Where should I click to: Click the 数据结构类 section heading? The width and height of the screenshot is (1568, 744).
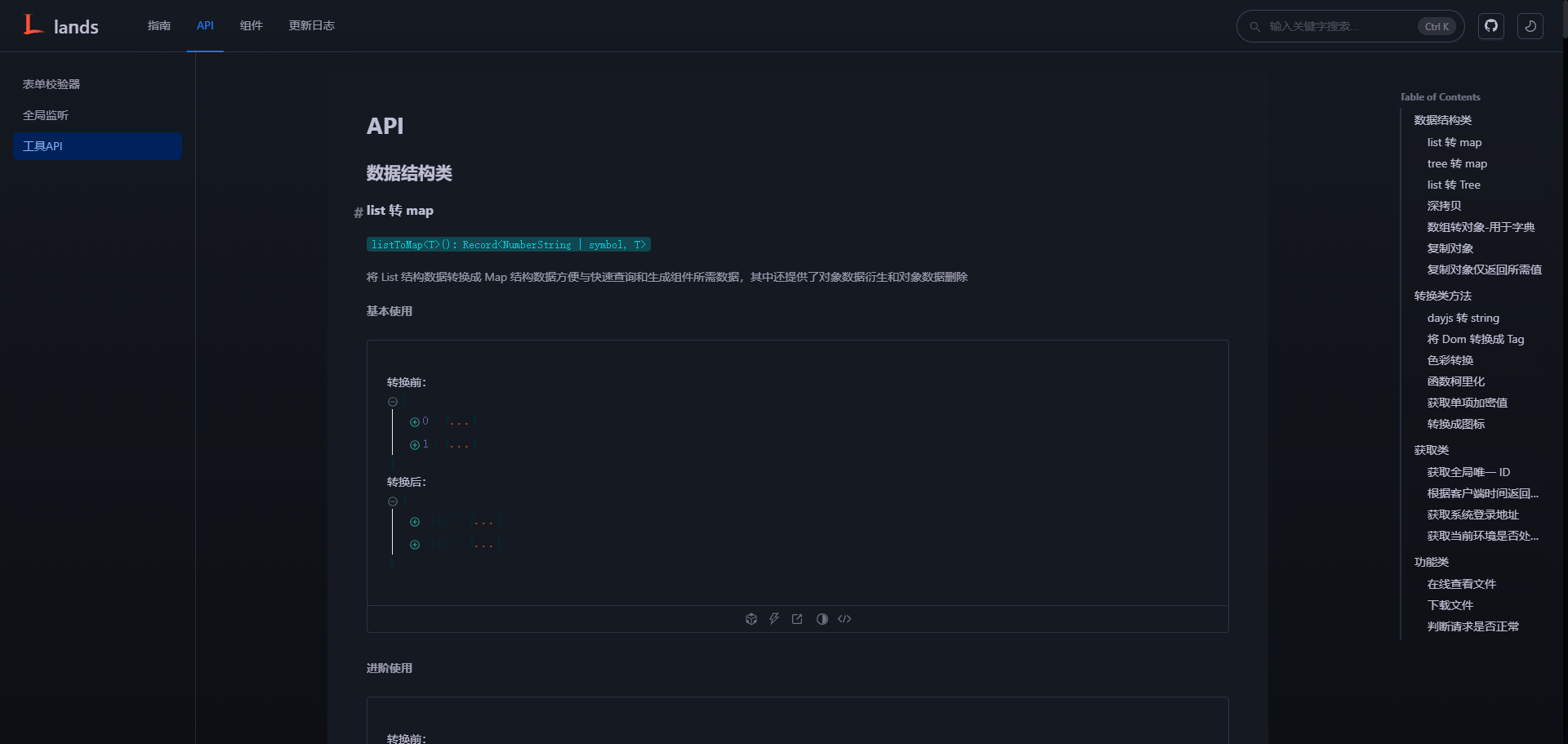click(409, 173)
